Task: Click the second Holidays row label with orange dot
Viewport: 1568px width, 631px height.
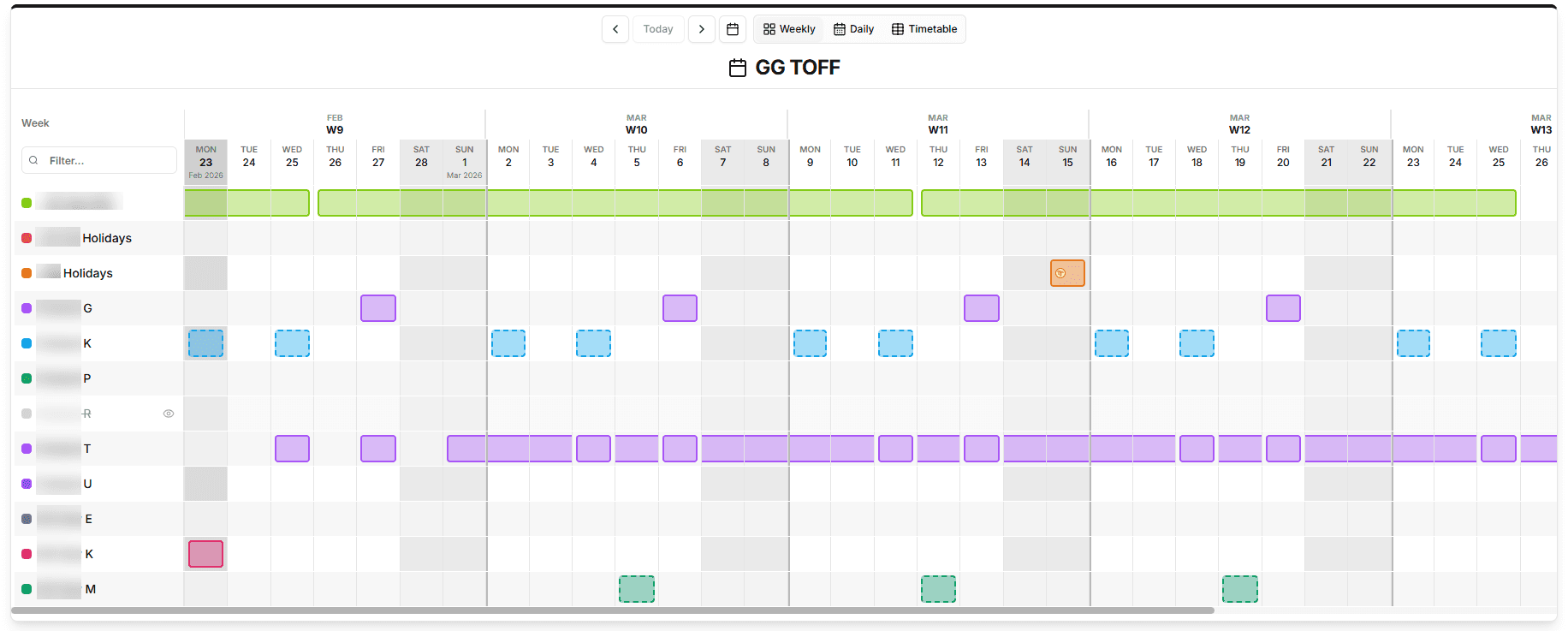Action: point(74,273)
